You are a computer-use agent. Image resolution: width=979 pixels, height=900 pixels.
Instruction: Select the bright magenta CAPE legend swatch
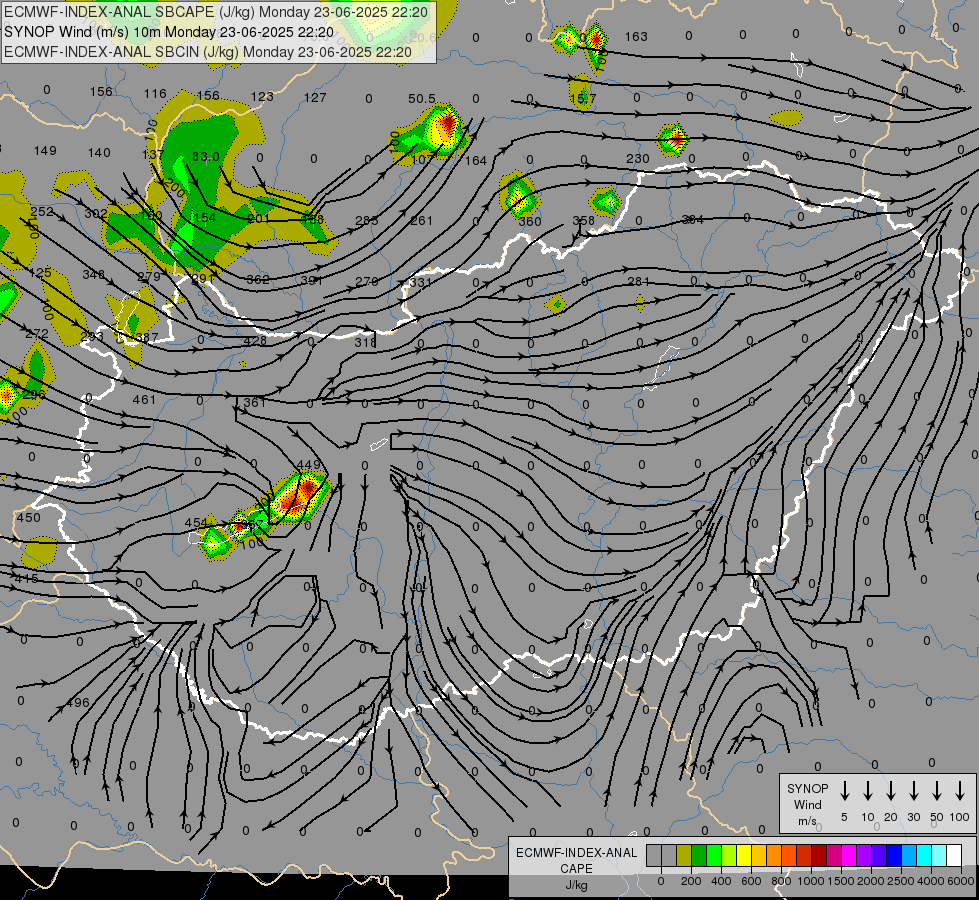(849, 856)
